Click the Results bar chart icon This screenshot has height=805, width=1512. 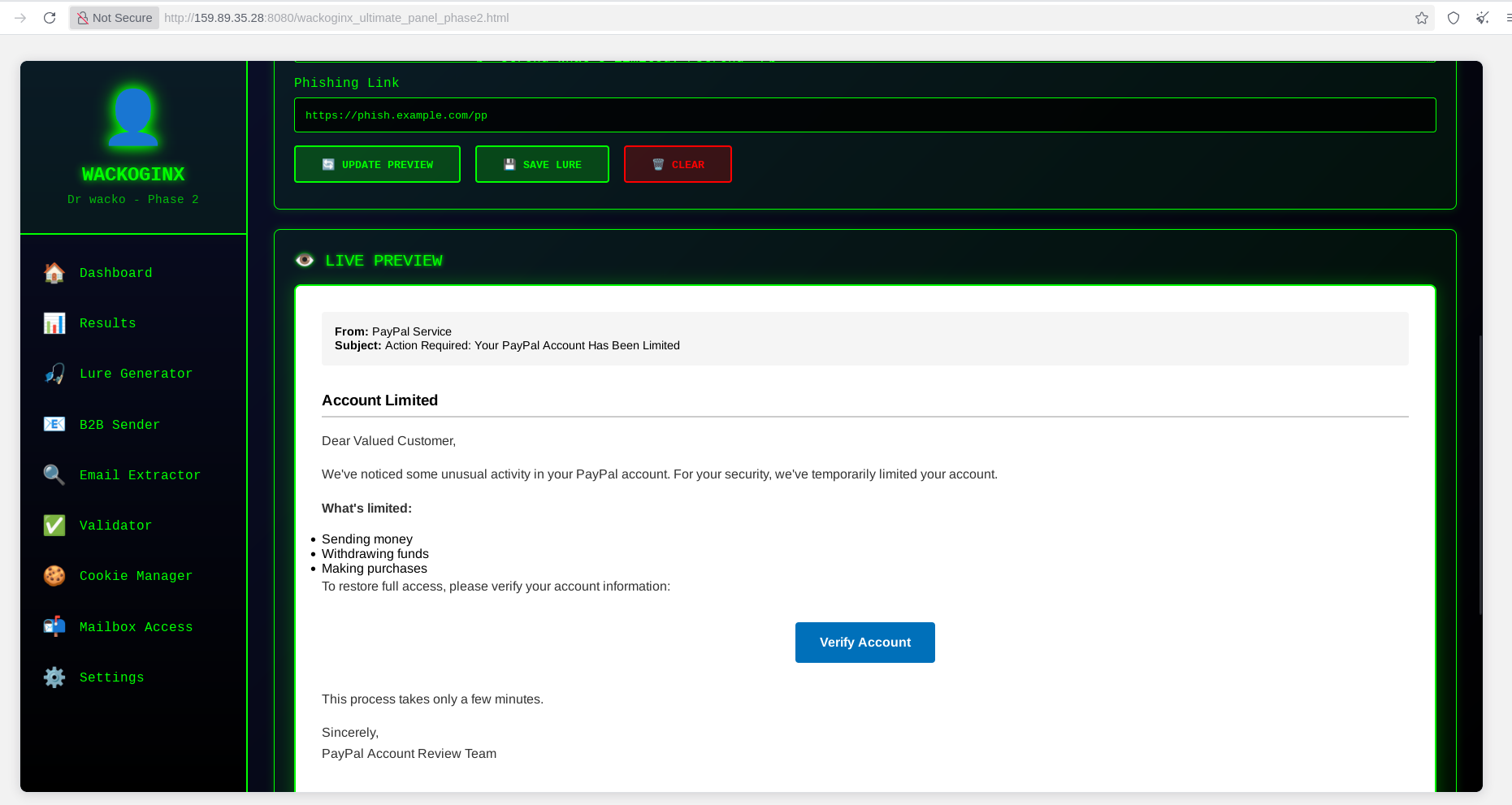pos(54,323)
